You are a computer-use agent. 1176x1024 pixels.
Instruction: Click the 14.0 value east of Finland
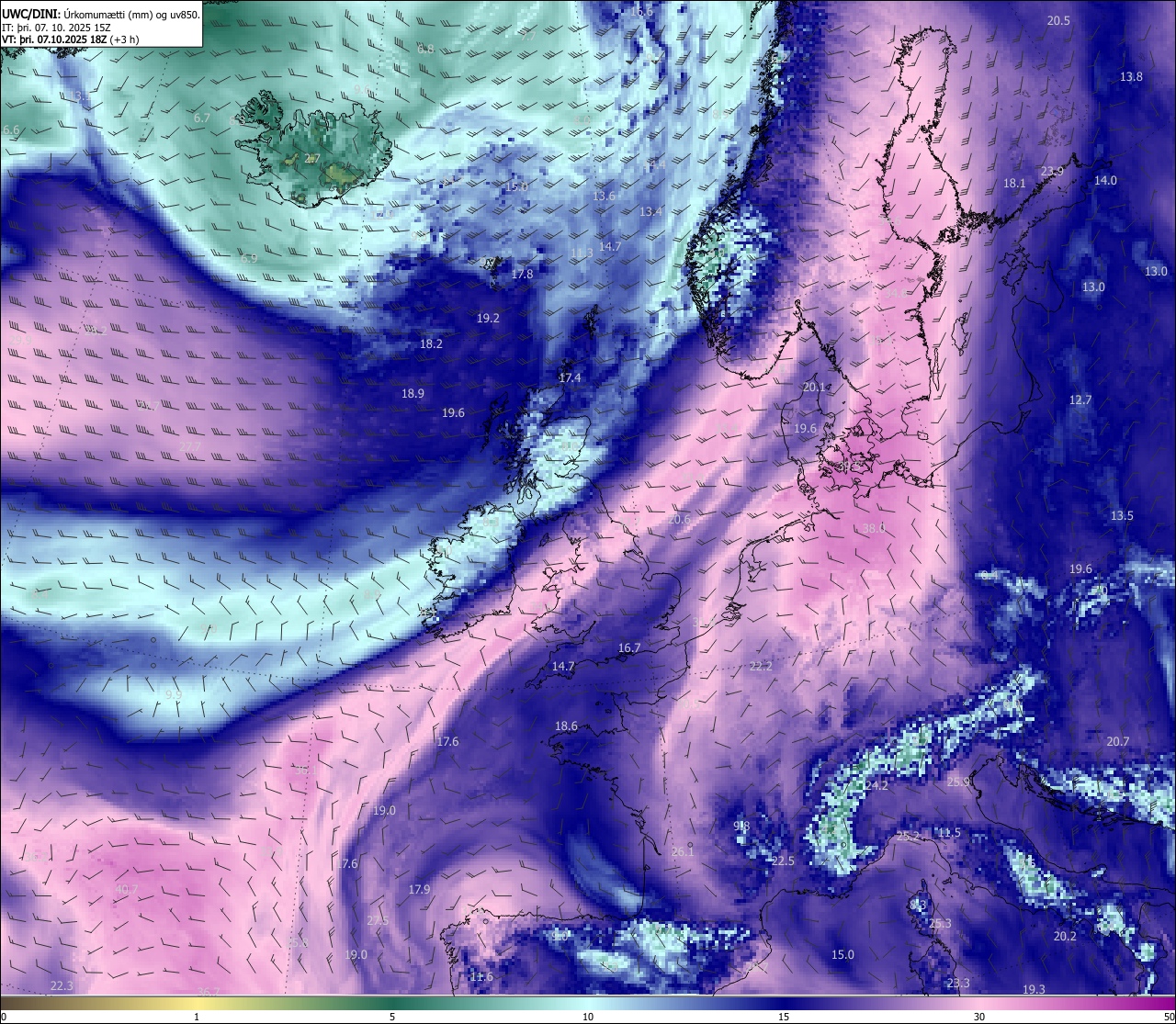pos(1105,180)
